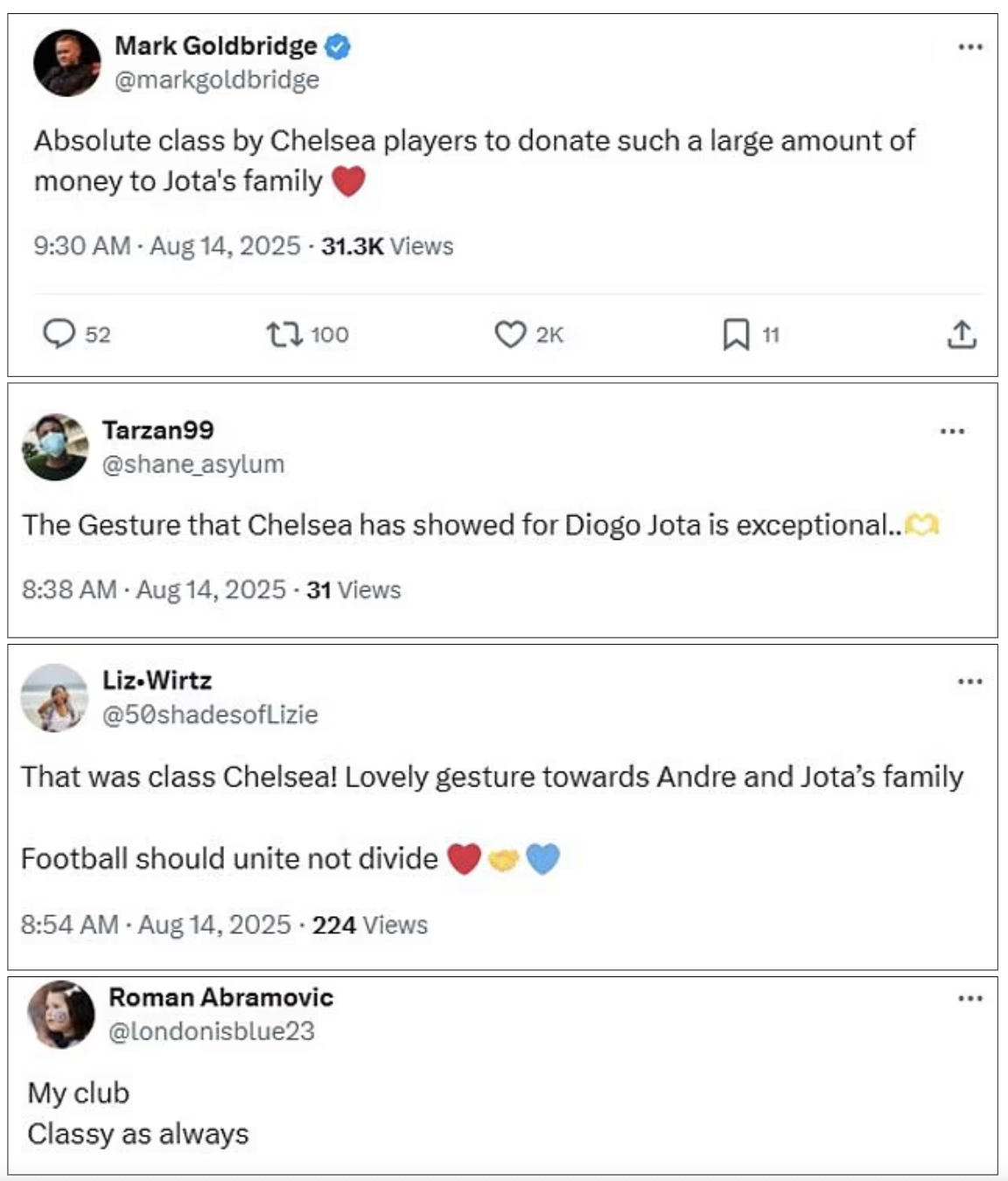Open the @londonisblue23 handle link
1008x1181 pixels.
click(x=211, y=1031)
